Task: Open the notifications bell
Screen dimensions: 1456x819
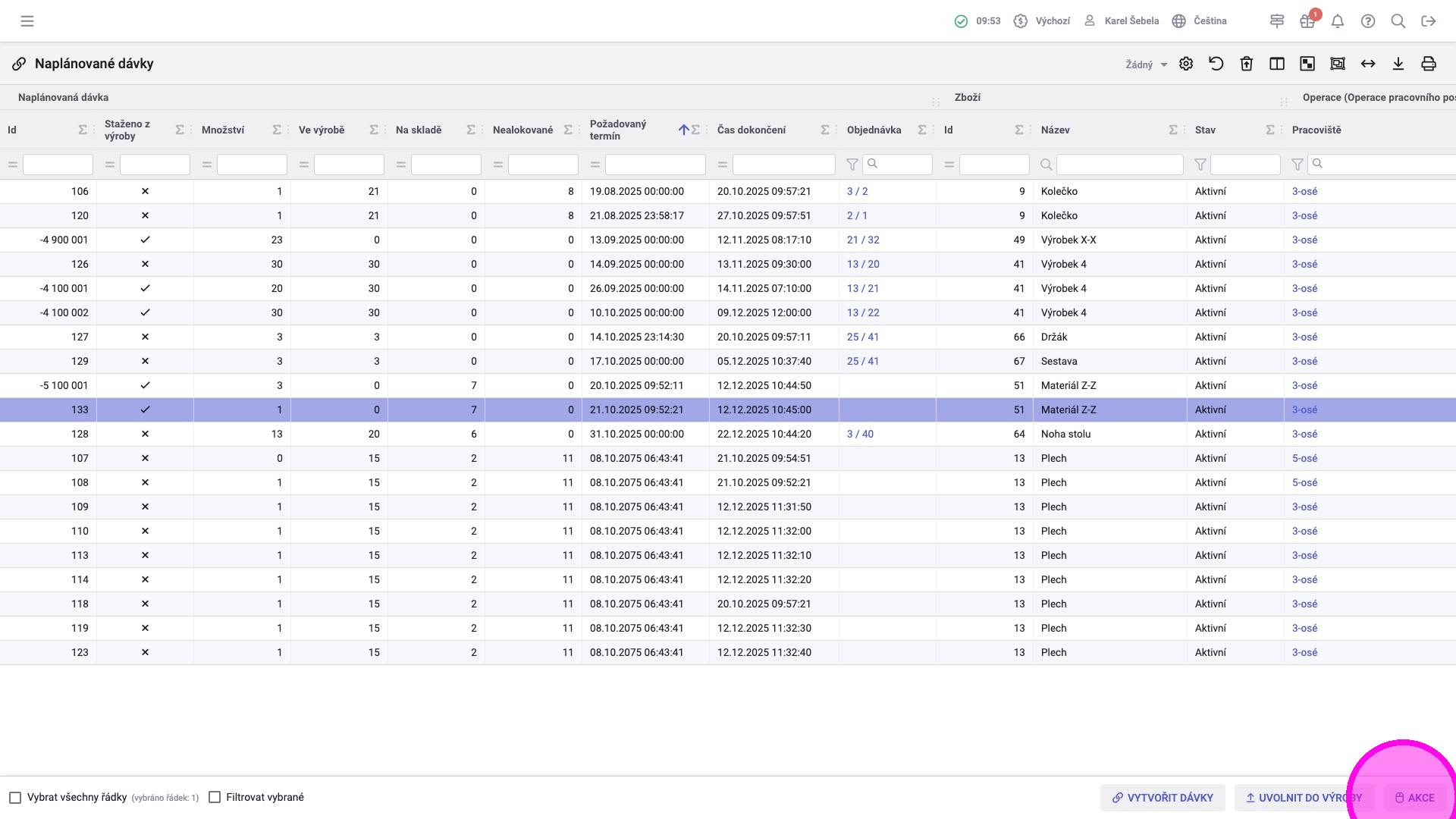Action: (x=1338, y=21)
